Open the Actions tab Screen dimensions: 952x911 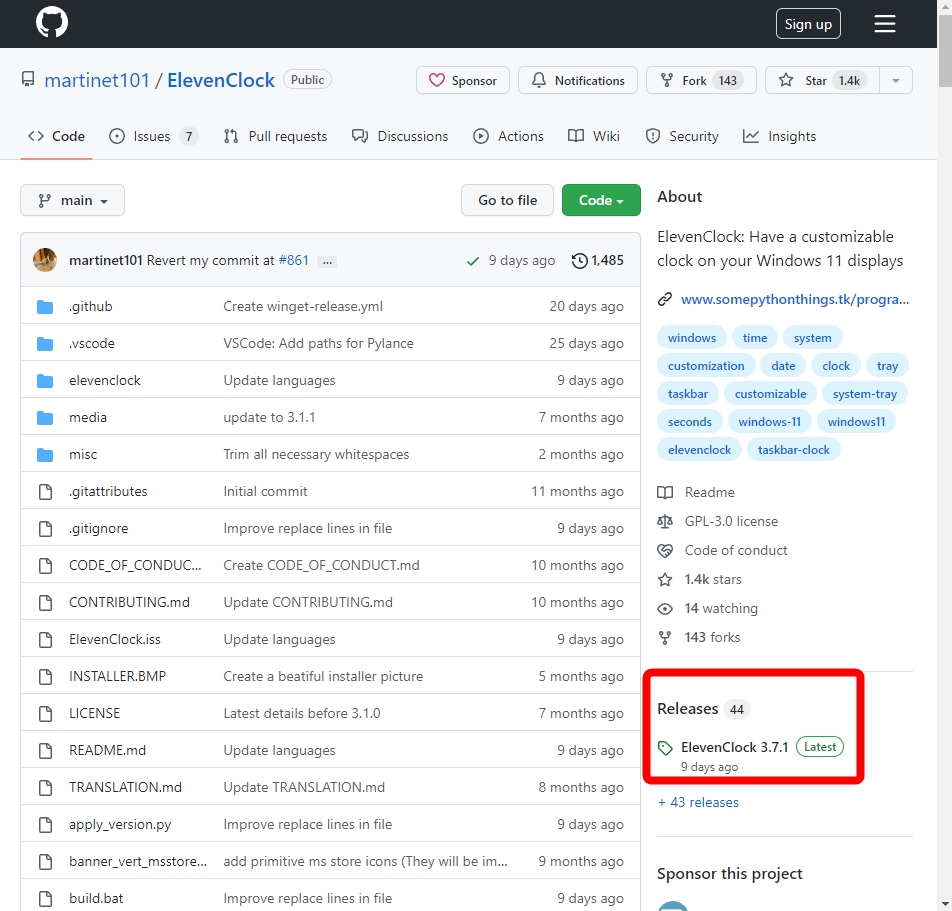click(x=509, y=136)
